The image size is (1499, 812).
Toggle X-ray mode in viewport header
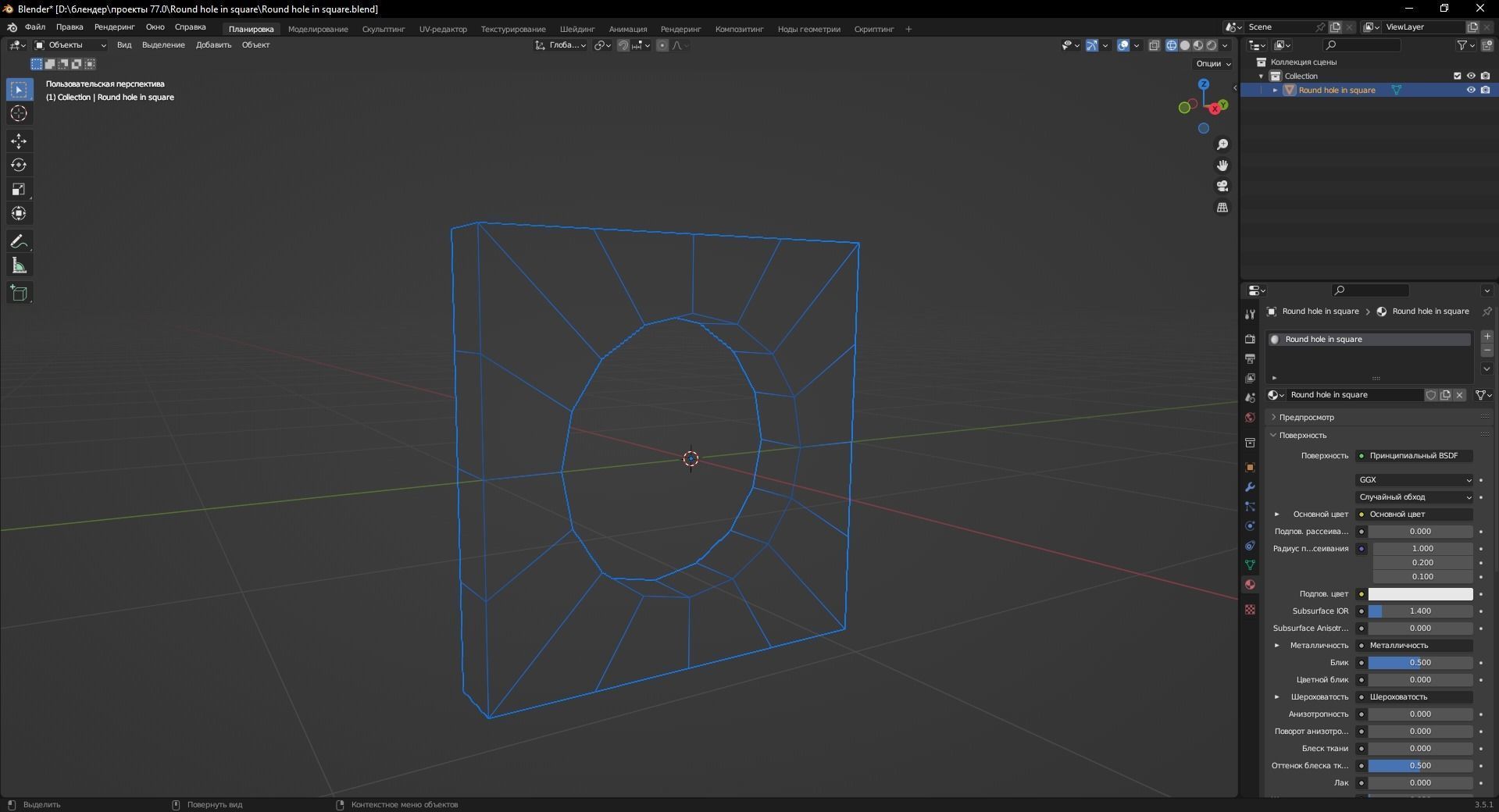(x=1155, y=45)
